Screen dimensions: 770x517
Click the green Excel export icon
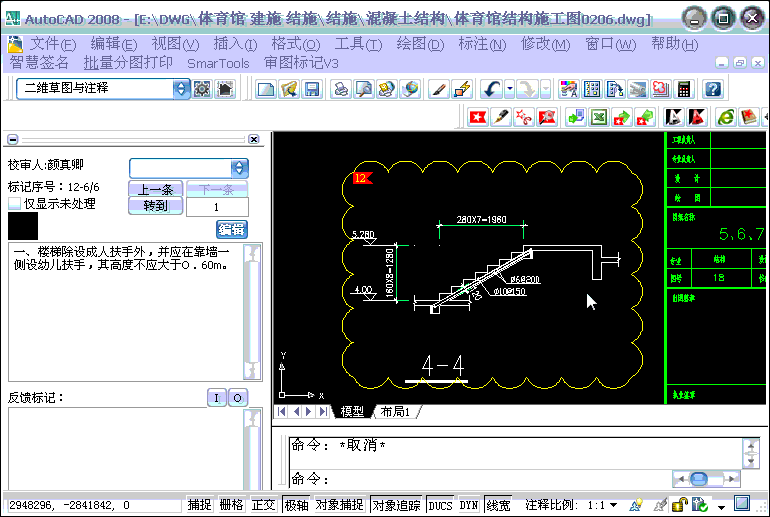(598, 117)
